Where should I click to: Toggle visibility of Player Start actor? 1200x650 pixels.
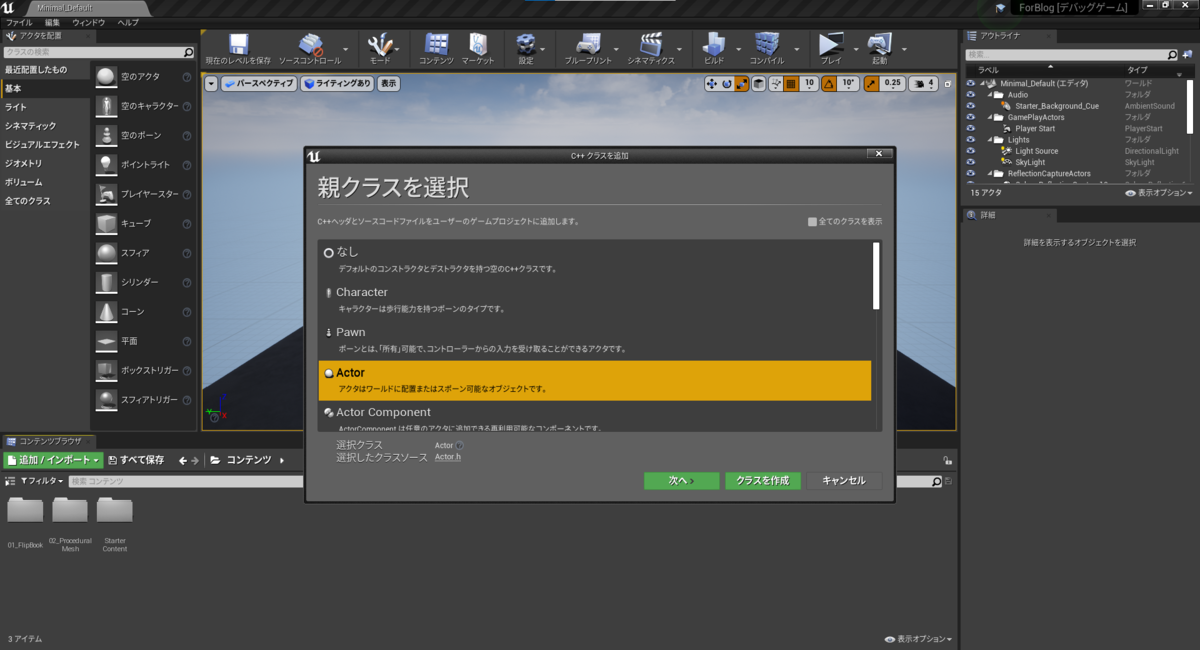pyautogui.click(x=970, y=128)
